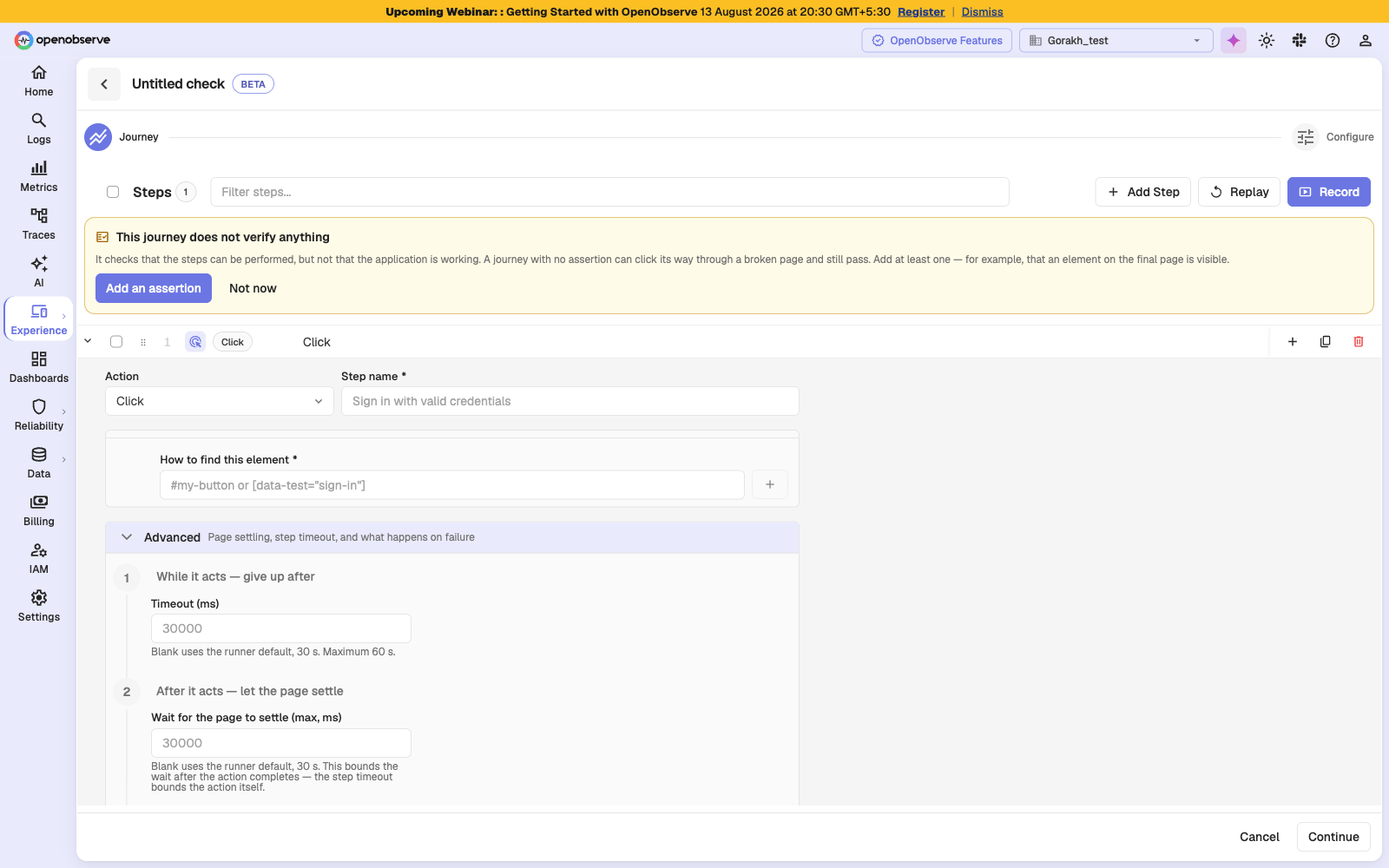Image resolution: width=1389 pixels, height=868 pixels.
Task: Open Traces in the sidebar
Action: 38,224
